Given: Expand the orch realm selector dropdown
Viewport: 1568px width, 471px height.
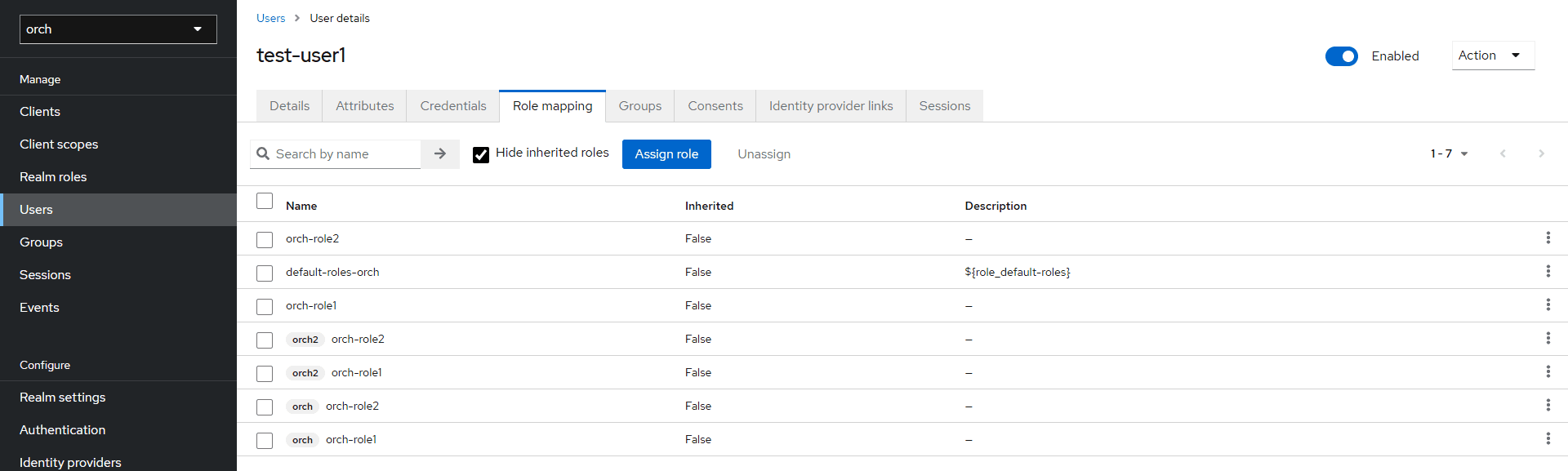Looking at the screenshot, I should tap(118, 29).
